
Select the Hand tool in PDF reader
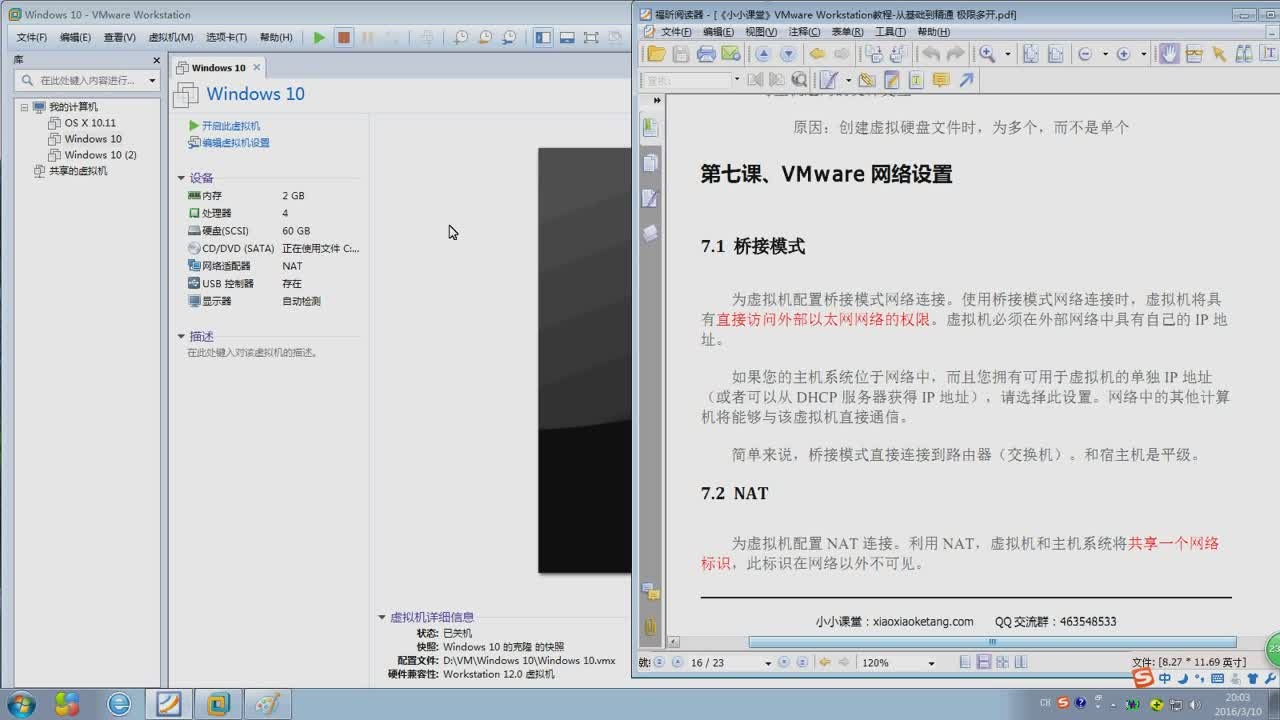[1169, 54]
